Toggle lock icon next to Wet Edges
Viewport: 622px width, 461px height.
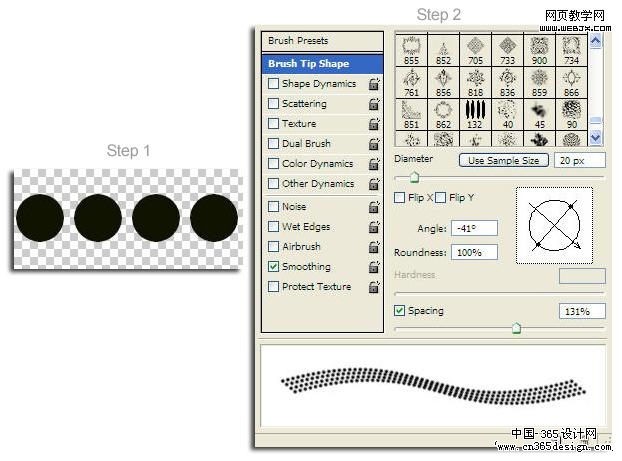point(374,227)
